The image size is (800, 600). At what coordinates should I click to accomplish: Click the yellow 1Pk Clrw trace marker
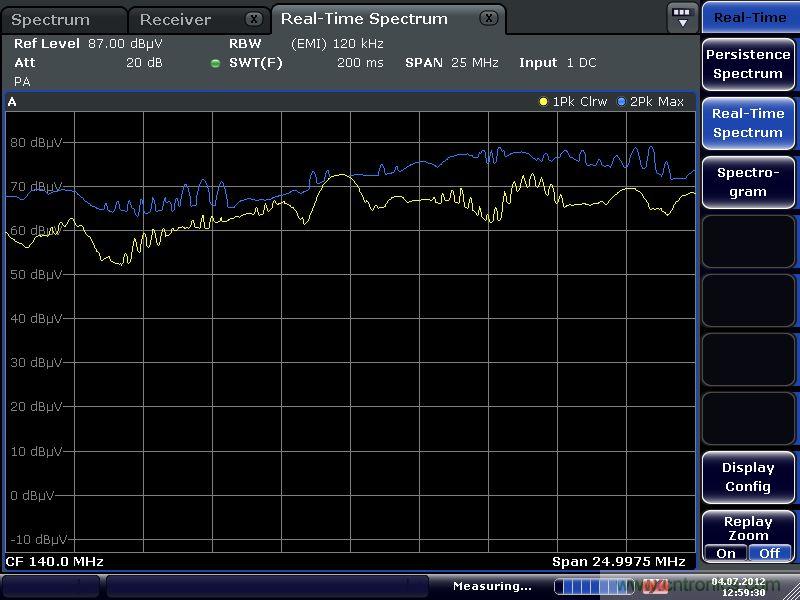tap(544, 102)
